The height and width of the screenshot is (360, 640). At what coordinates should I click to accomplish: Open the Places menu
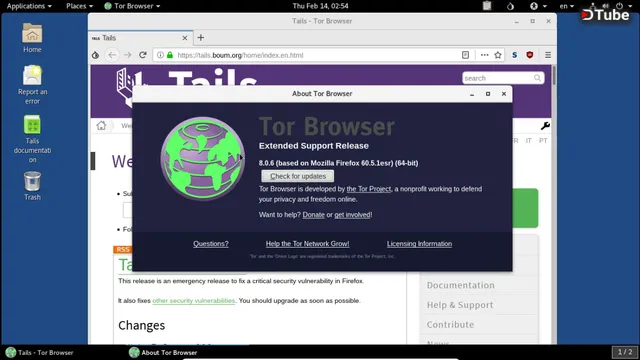click(80, 6)
